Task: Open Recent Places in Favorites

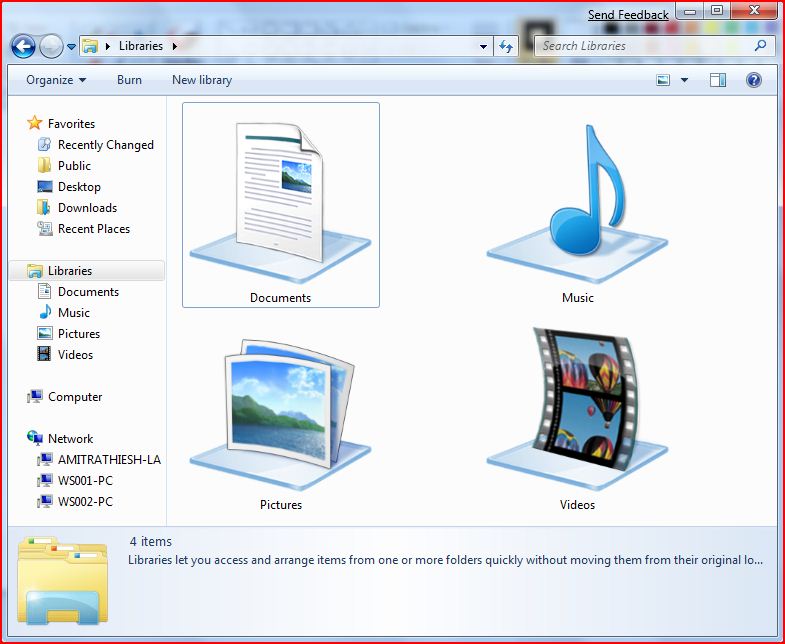Action: (x=94, y=229)
